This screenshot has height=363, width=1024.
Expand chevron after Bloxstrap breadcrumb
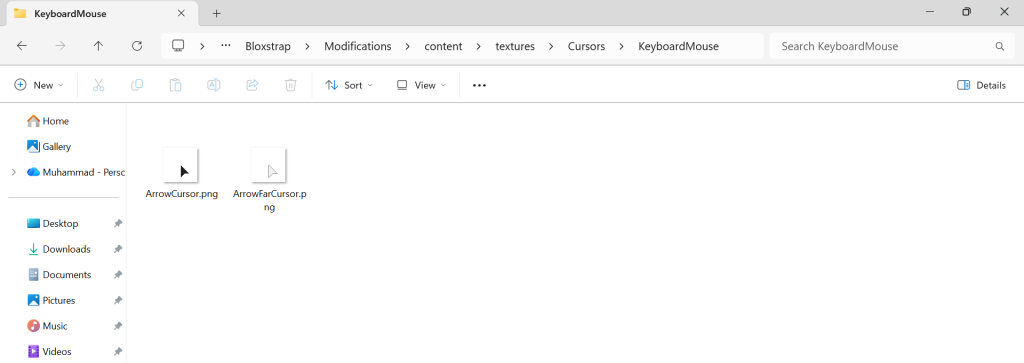tap(308, 46)
